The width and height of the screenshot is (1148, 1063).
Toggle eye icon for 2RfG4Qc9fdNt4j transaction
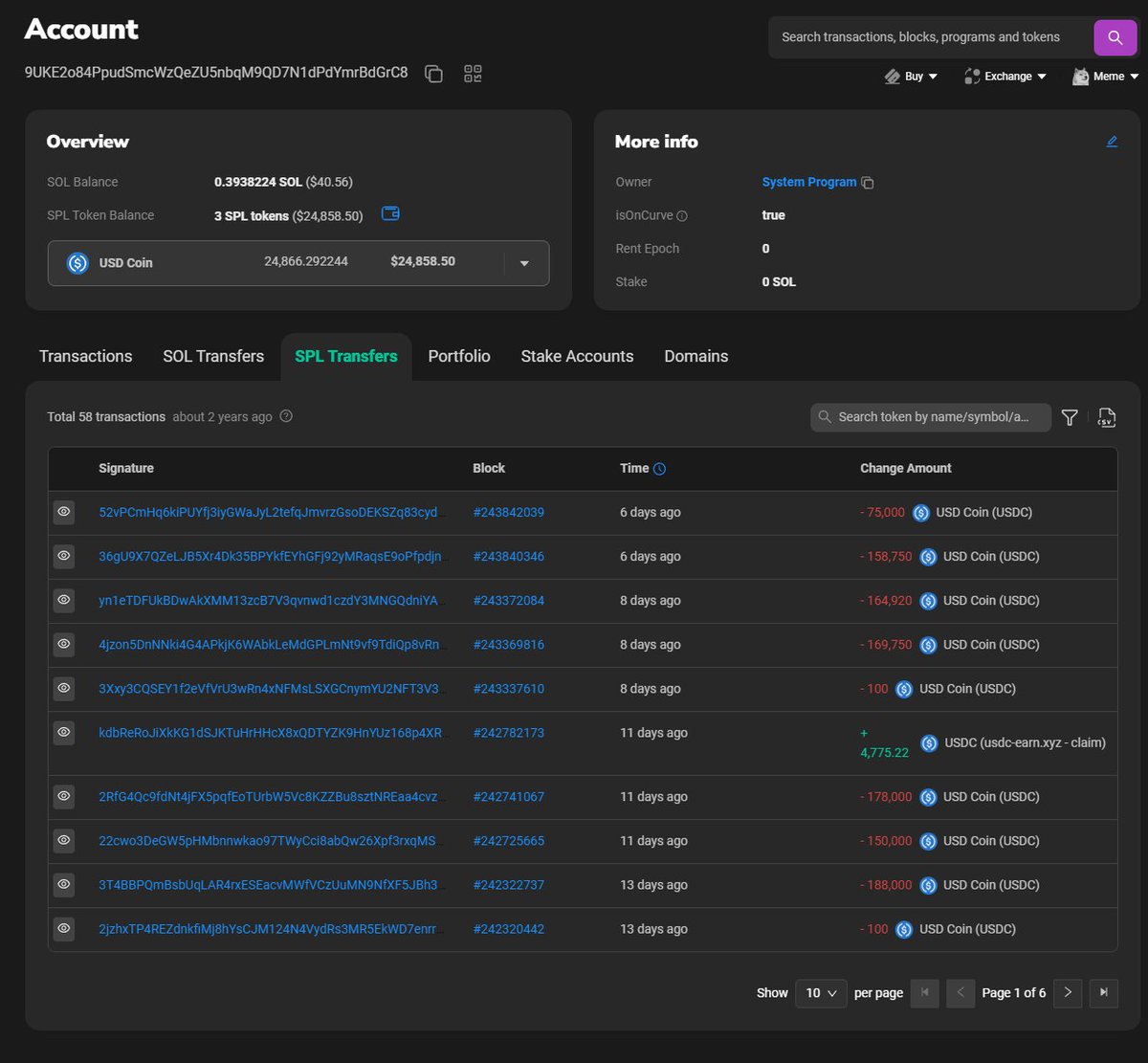pyautogui.click(x=64, y=797)
